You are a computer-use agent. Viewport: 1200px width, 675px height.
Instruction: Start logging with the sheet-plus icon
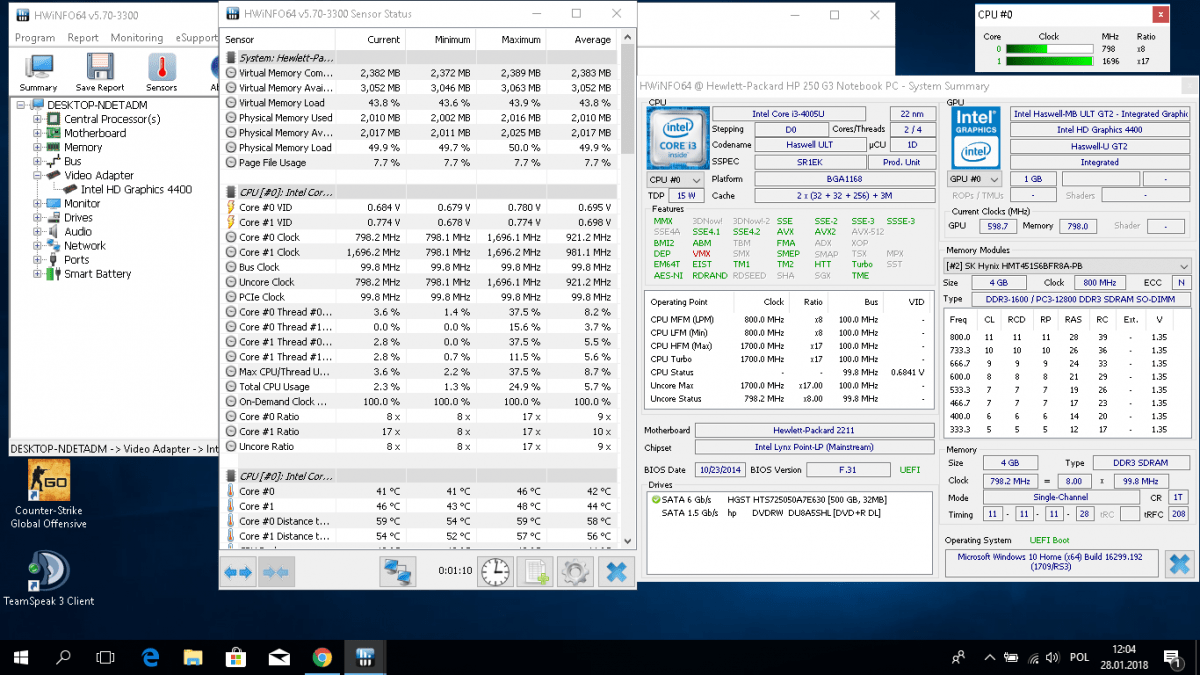536,572
